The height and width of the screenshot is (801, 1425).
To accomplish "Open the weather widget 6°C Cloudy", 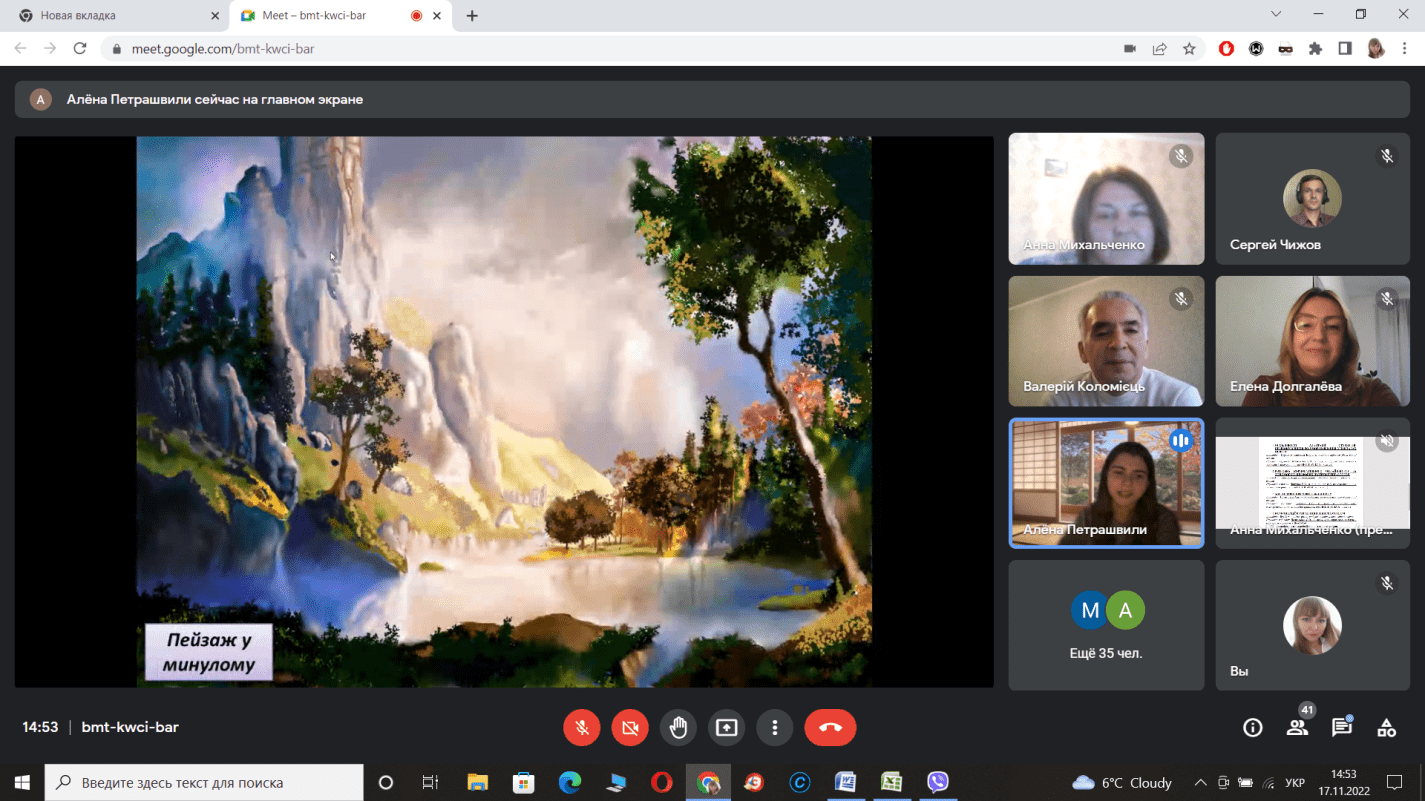I will tap(1121, 782).
